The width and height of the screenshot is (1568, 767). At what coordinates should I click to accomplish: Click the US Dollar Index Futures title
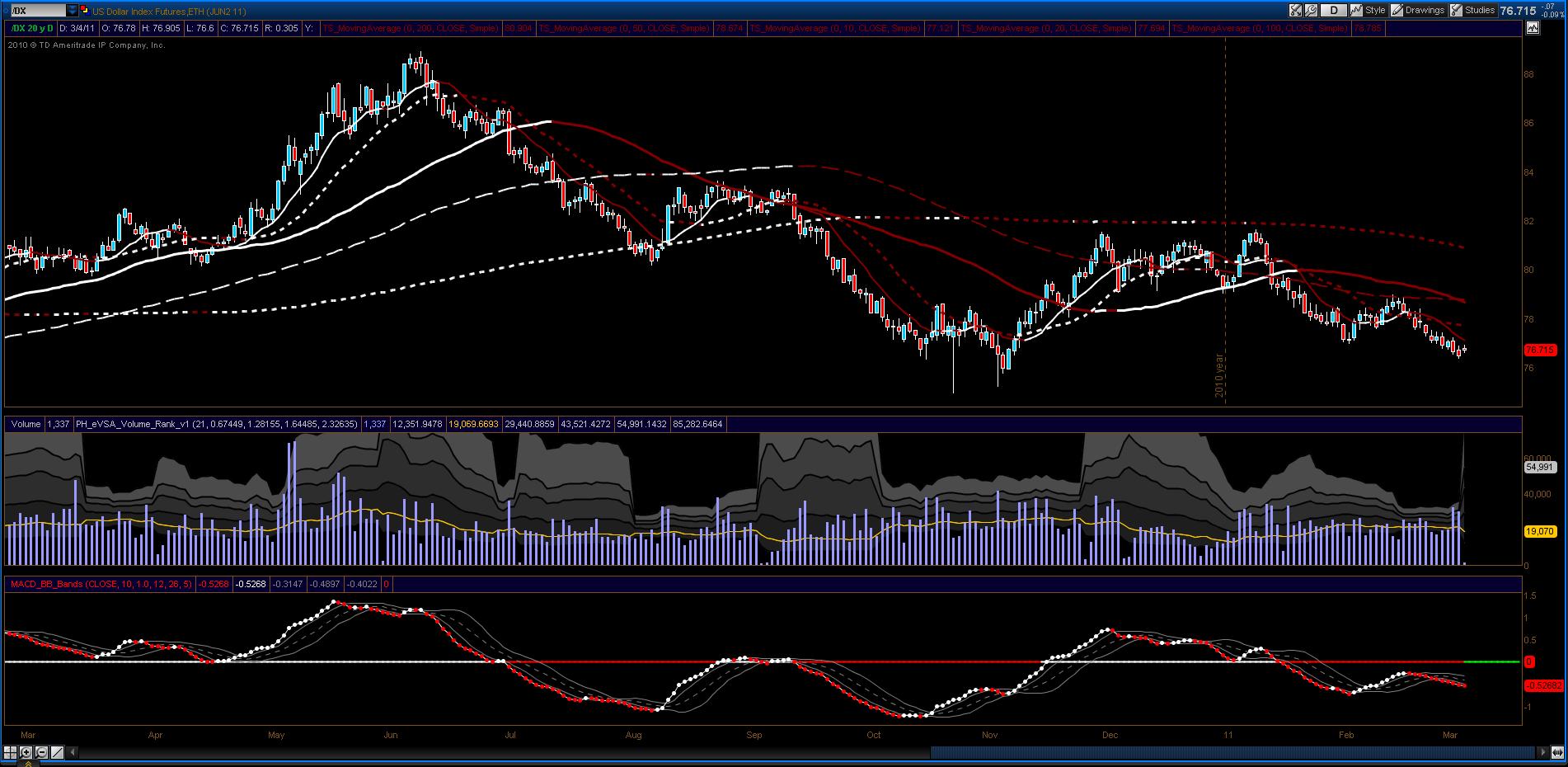pyautogui.click(x=169, y=11)
